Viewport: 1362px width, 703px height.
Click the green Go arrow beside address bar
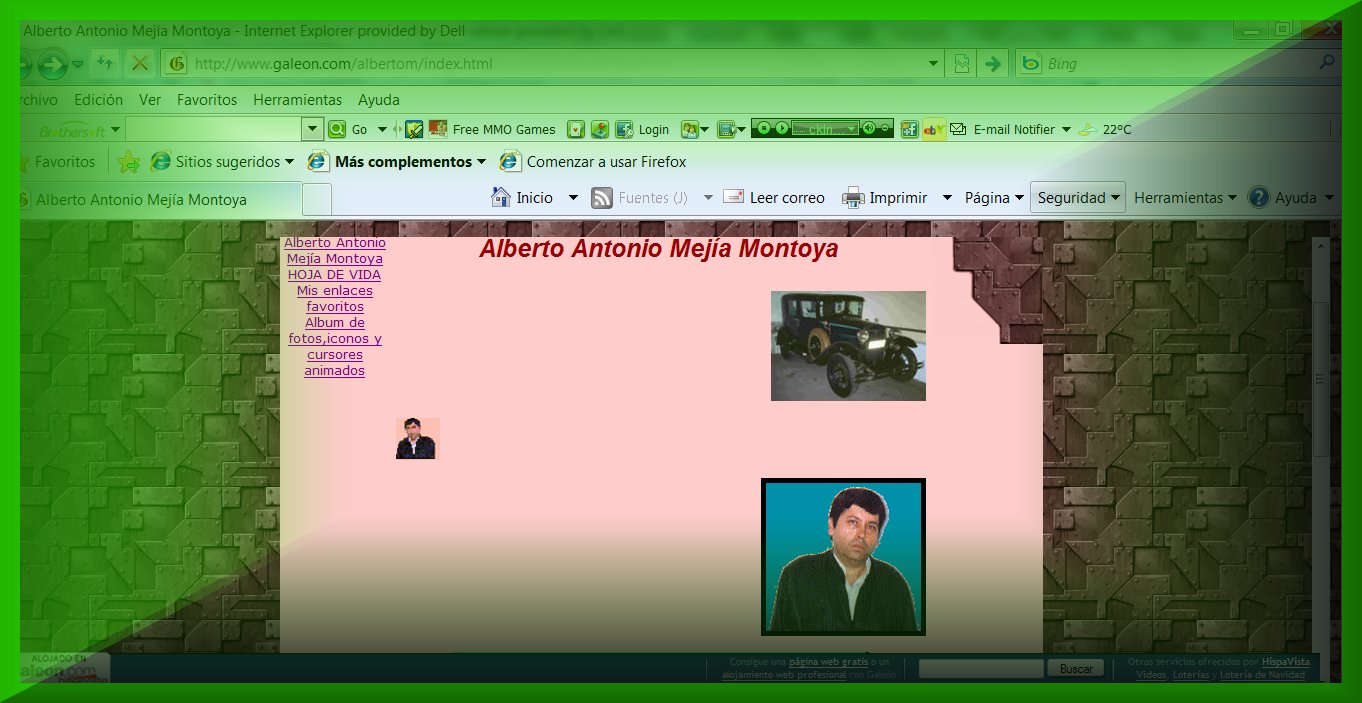992,64
